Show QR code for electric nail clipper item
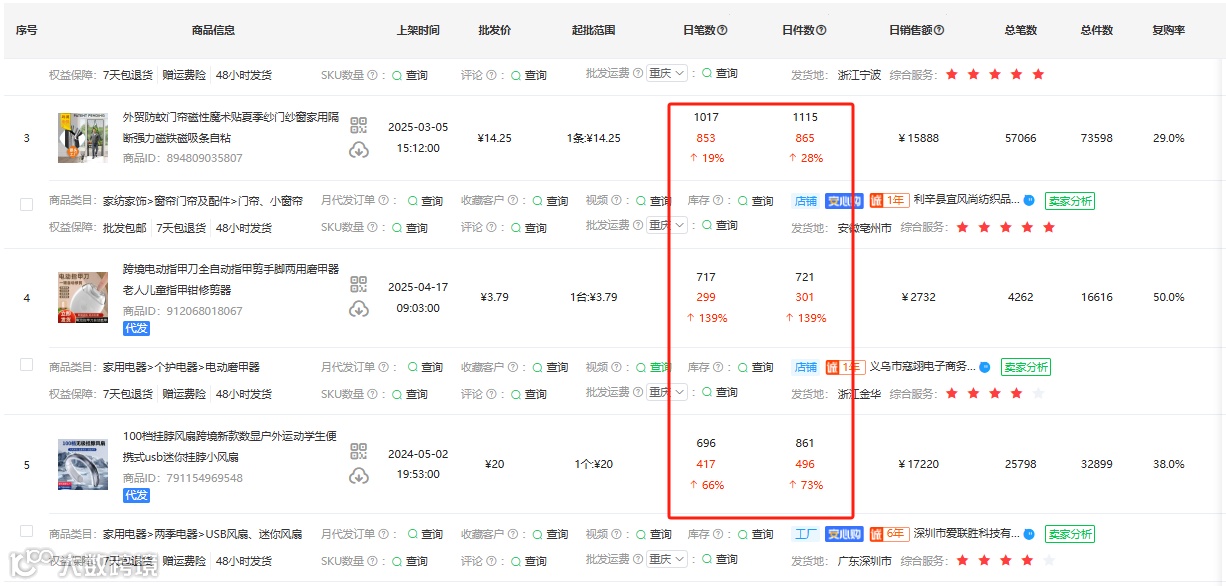Viewport: 1226px width, 586px height. tap(359, 284)
